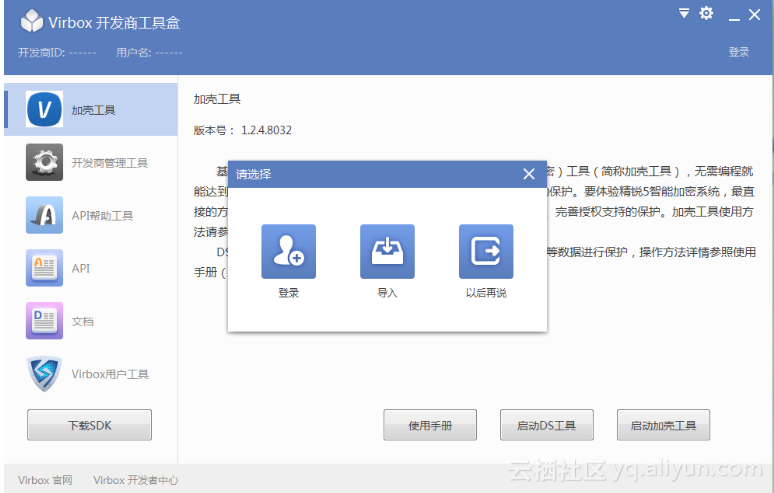Click the Virbox logo in the title bar

click(32, 21)
